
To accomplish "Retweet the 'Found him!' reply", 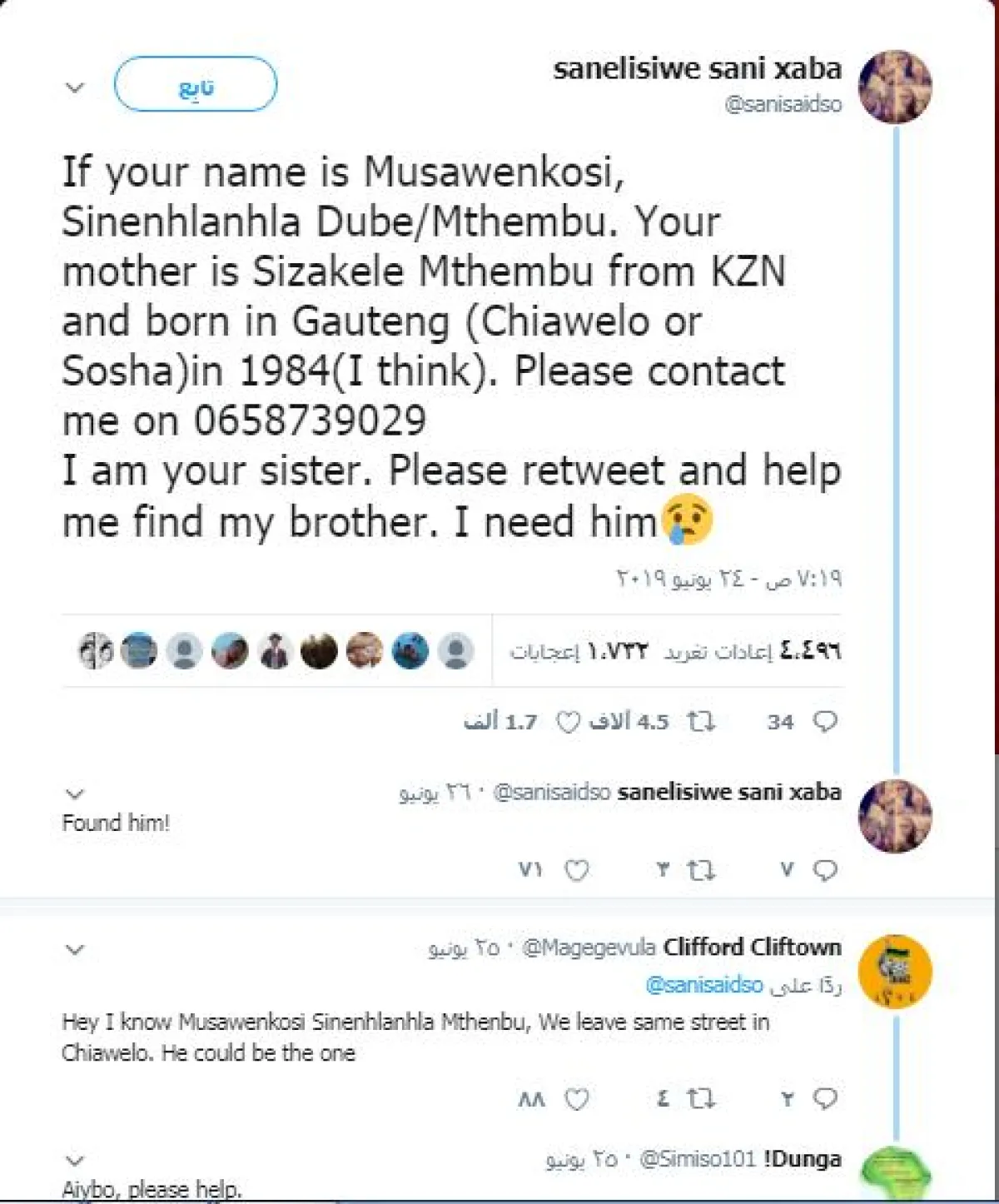I will (x=701, y=870).
